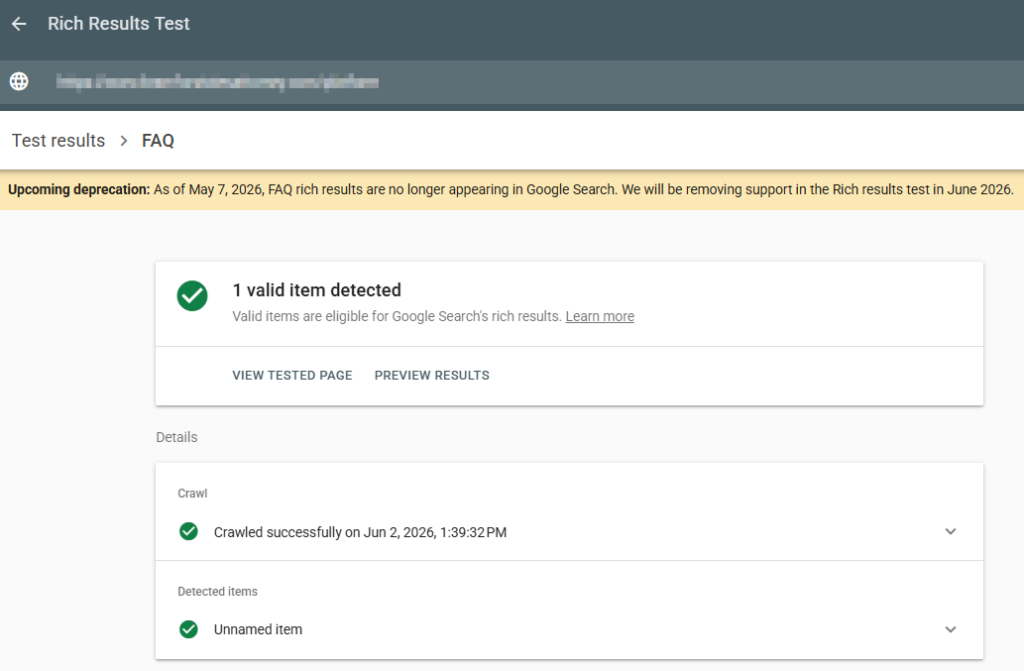Click the globe icon beside the URL
Image resolution: width=1024 pixels, height=671 pixels.
19,82
